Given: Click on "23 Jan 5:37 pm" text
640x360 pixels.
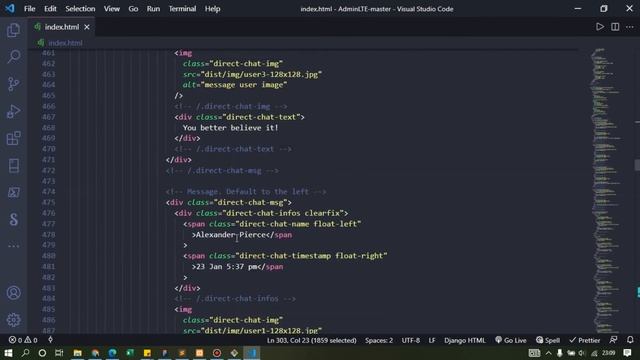Looking at the screenshot, I should click(x=227, y=267).
